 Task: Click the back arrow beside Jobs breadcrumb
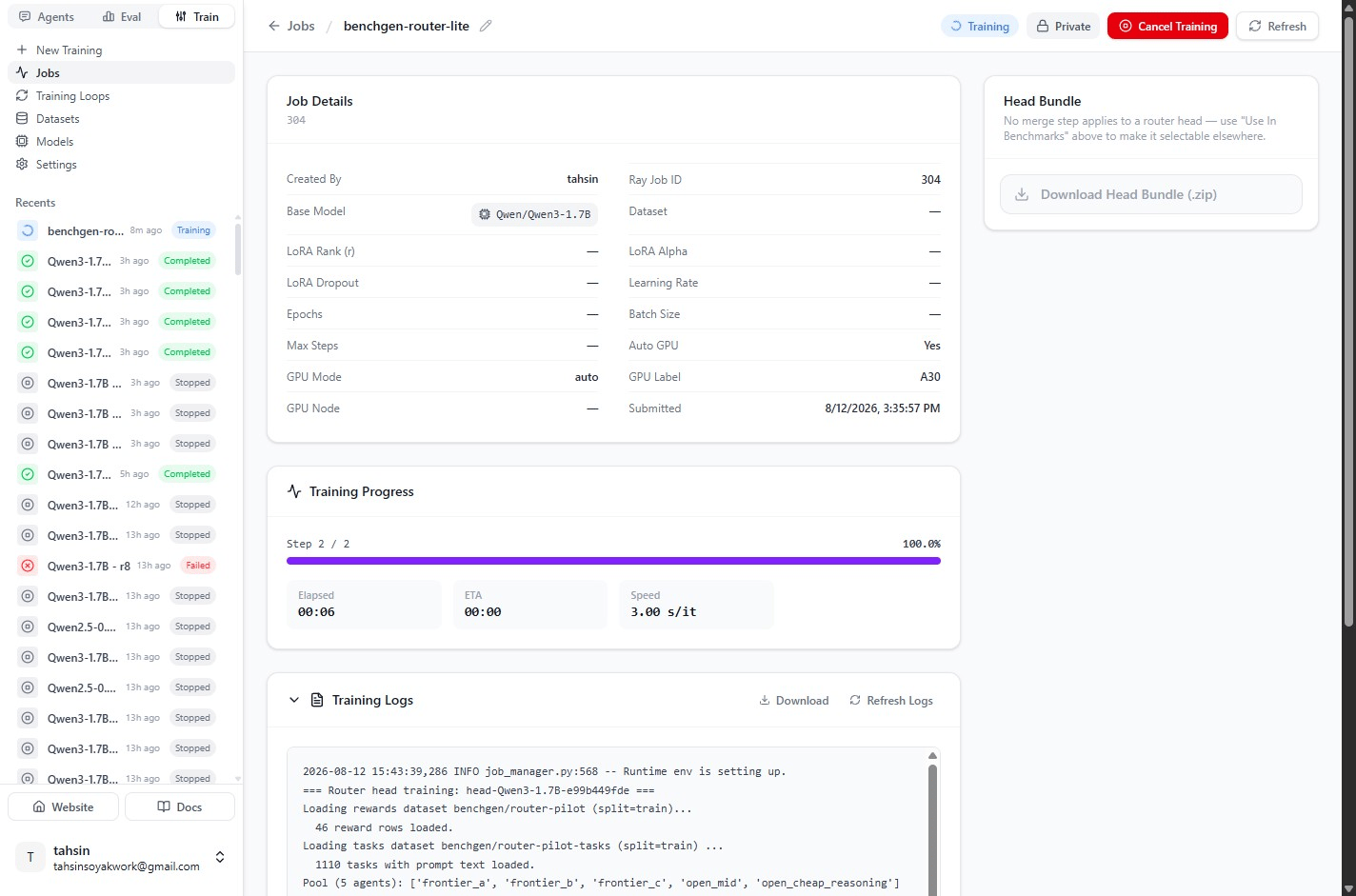click(x=274, y=26)
